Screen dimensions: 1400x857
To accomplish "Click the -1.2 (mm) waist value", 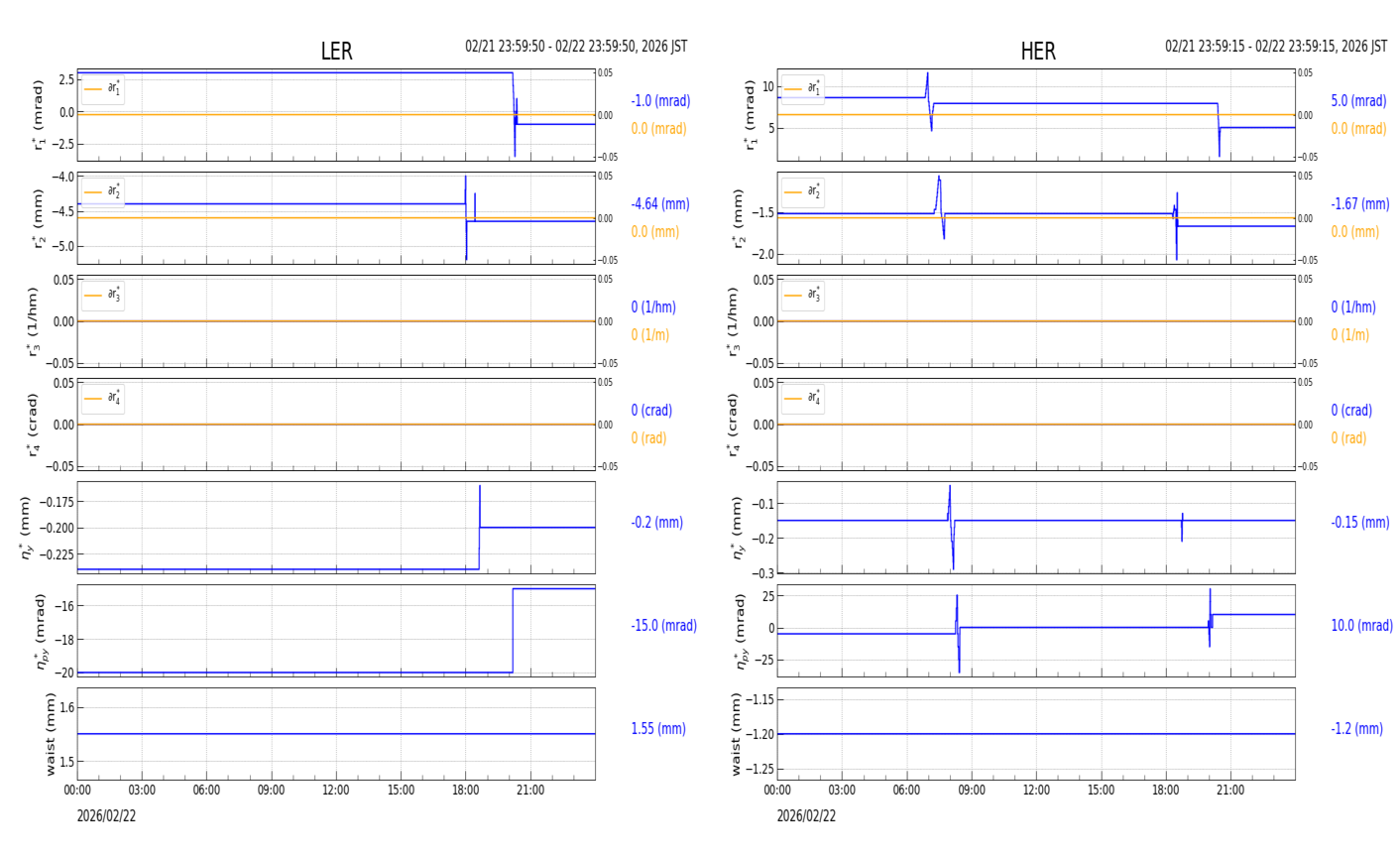I will pyautogui.click(x=1356, y=729).
